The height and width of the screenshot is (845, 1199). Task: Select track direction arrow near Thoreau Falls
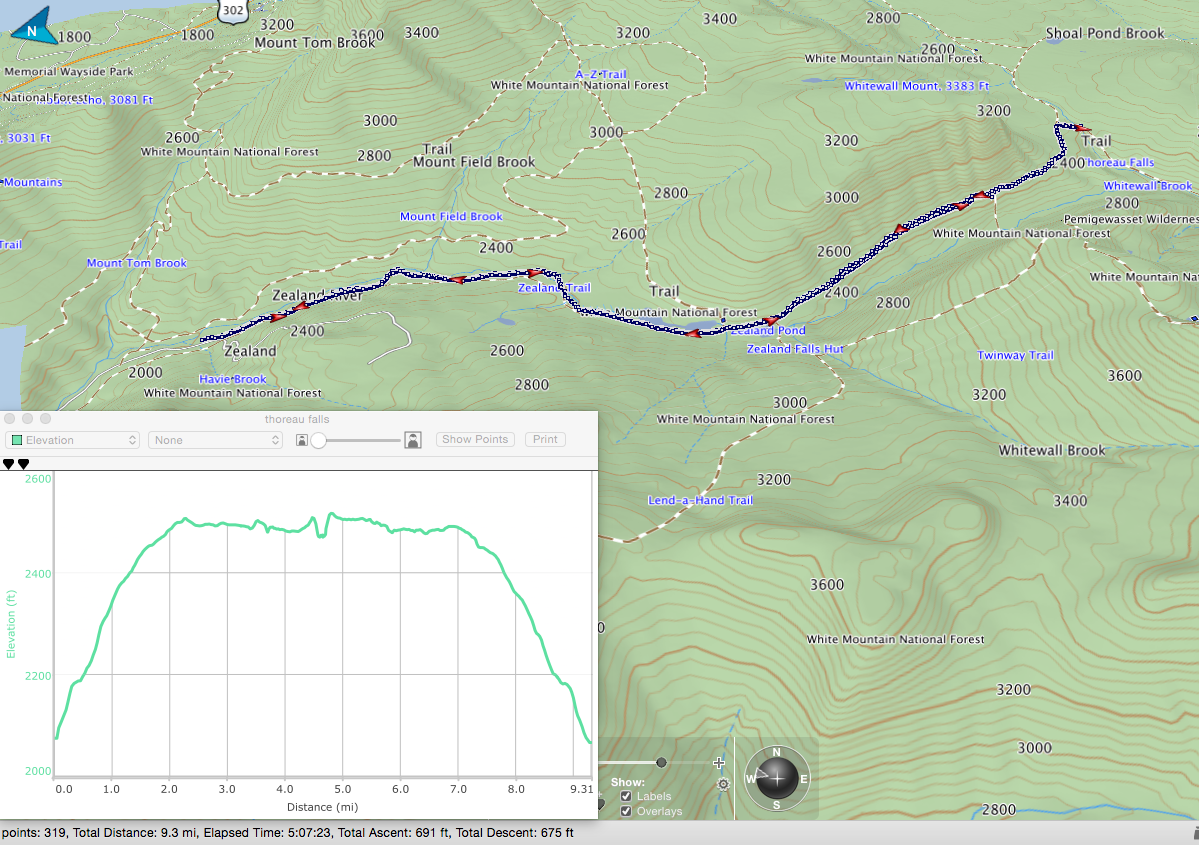tap(1080, 128)
